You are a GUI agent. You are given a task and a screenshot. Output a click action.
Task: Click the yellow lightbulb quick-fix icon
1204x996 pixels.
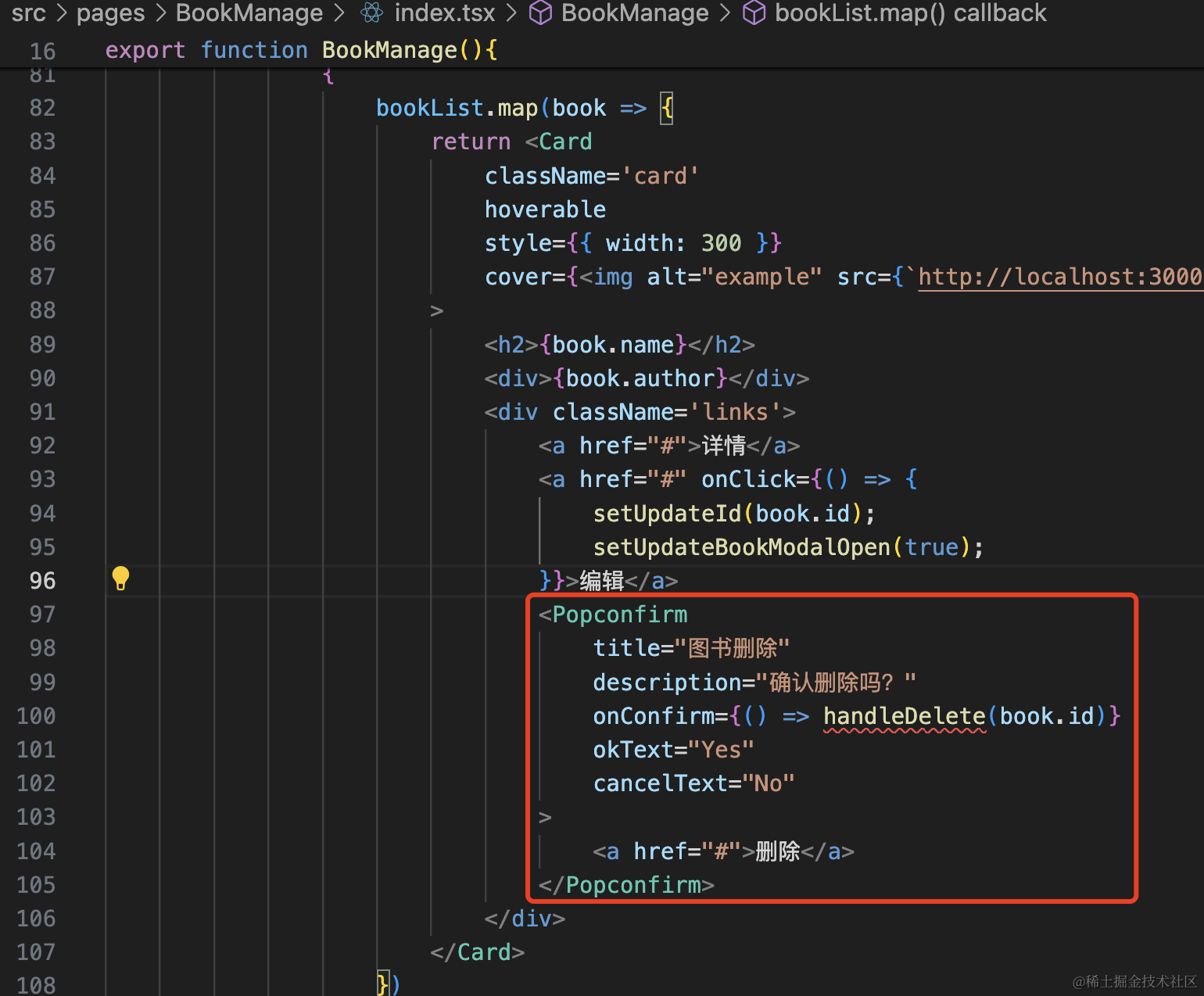tap(120, 579)
